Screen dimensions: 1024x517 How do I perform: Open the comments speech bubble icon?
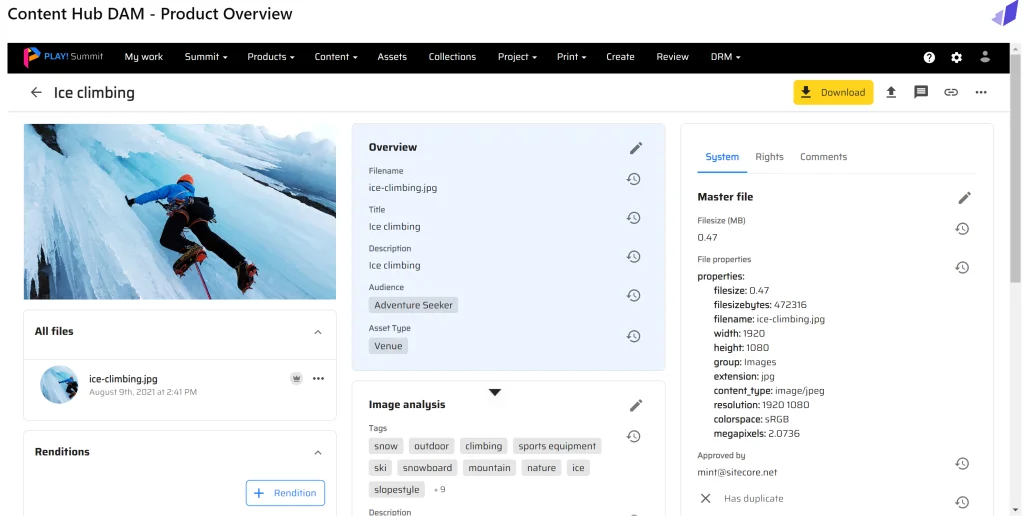[921, 92]
